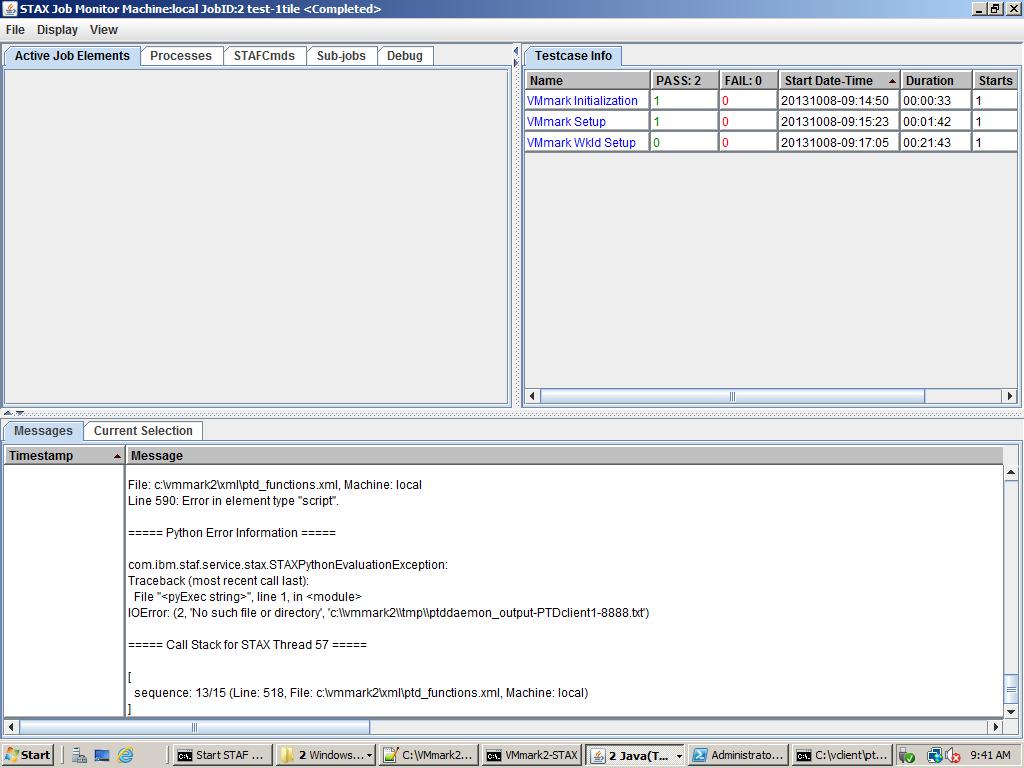Sort by FAIL: 0 column header

[748, 80]
